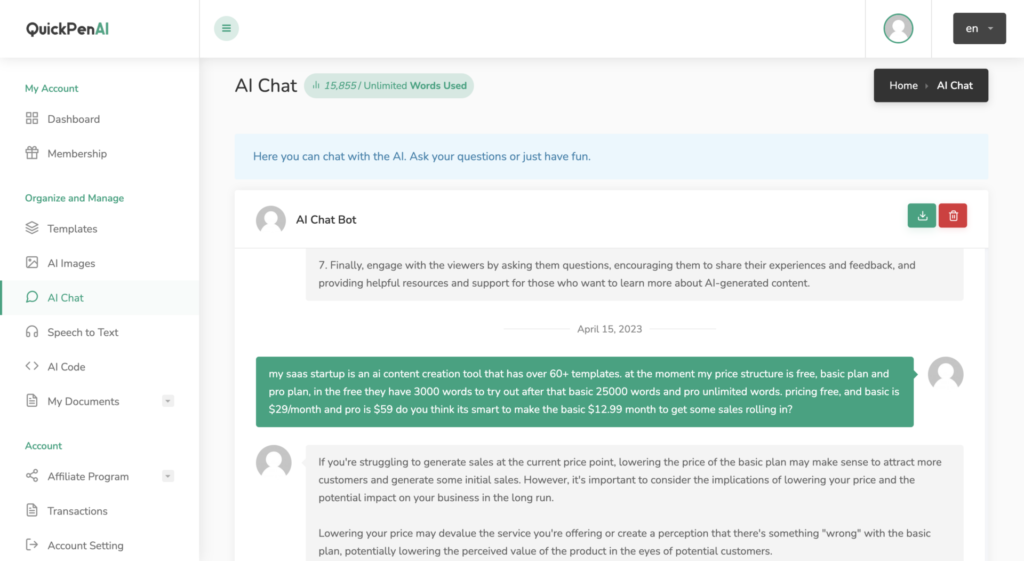The image size is (1024, 561).
Task: Go to Transactions page
Action: click(x=77, y=511)
